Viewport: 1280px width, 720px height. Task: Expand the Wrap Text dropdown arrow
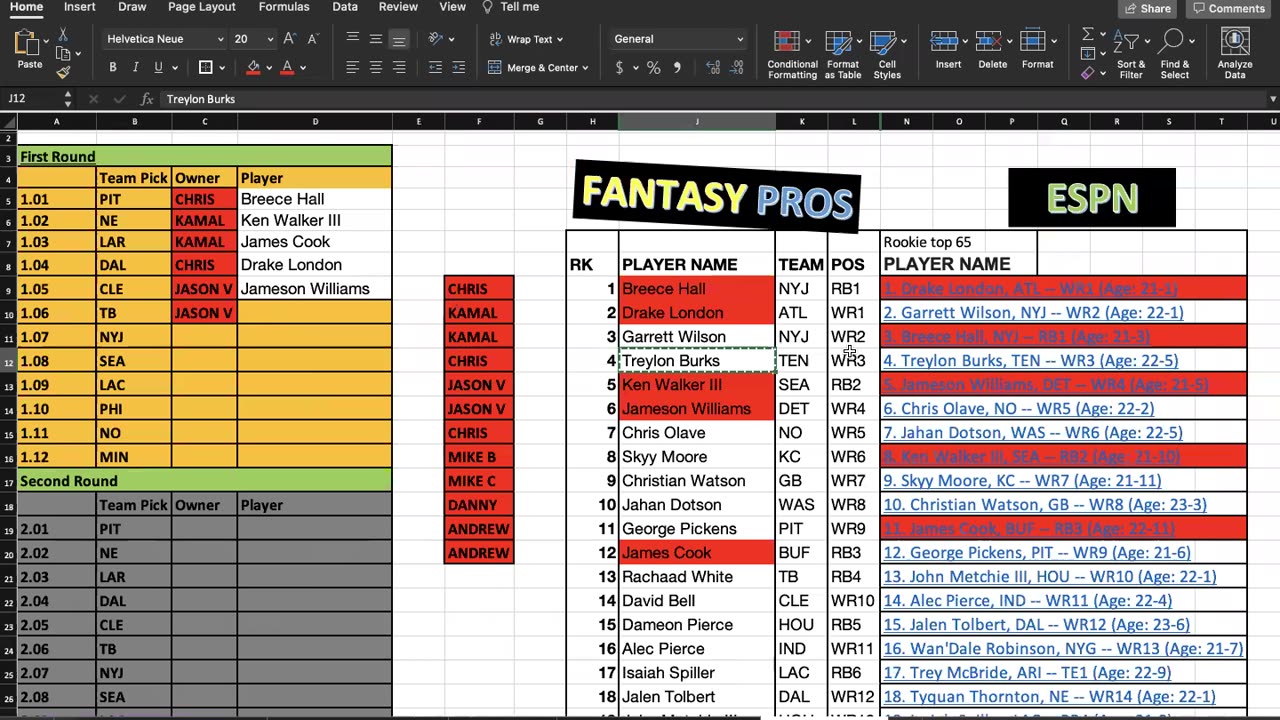(559, 39)
